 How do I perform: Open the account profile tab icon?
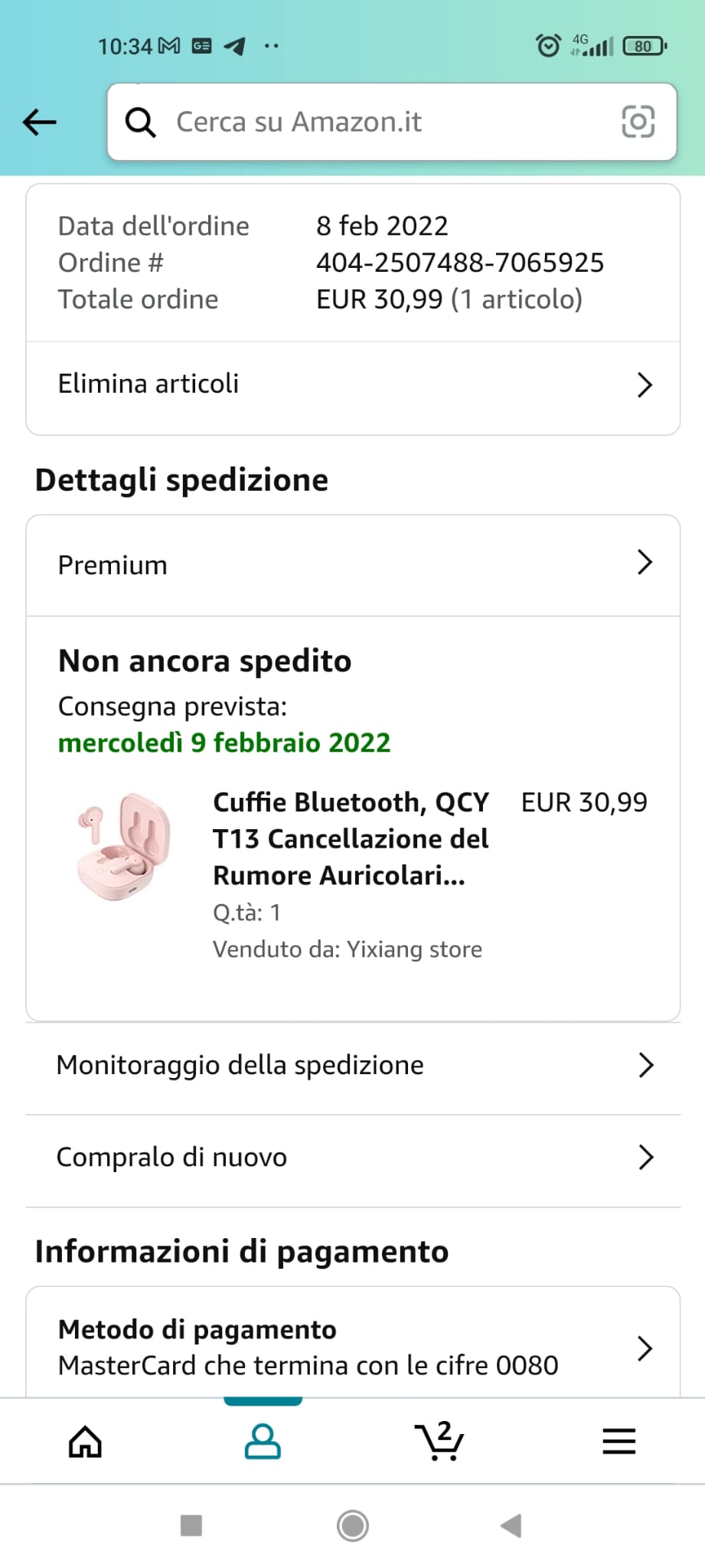click(x=263, y=1442)
